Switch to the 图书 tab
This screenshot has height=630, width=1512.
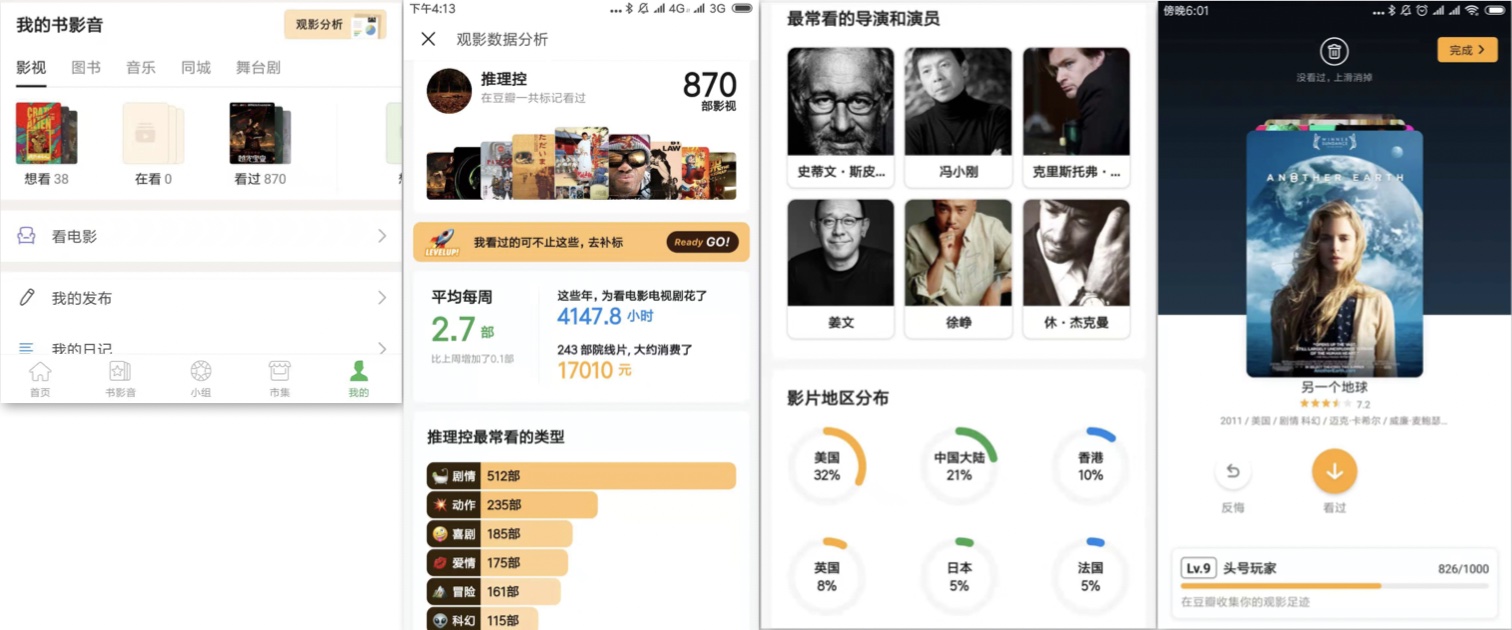click(x=86, y=68)
